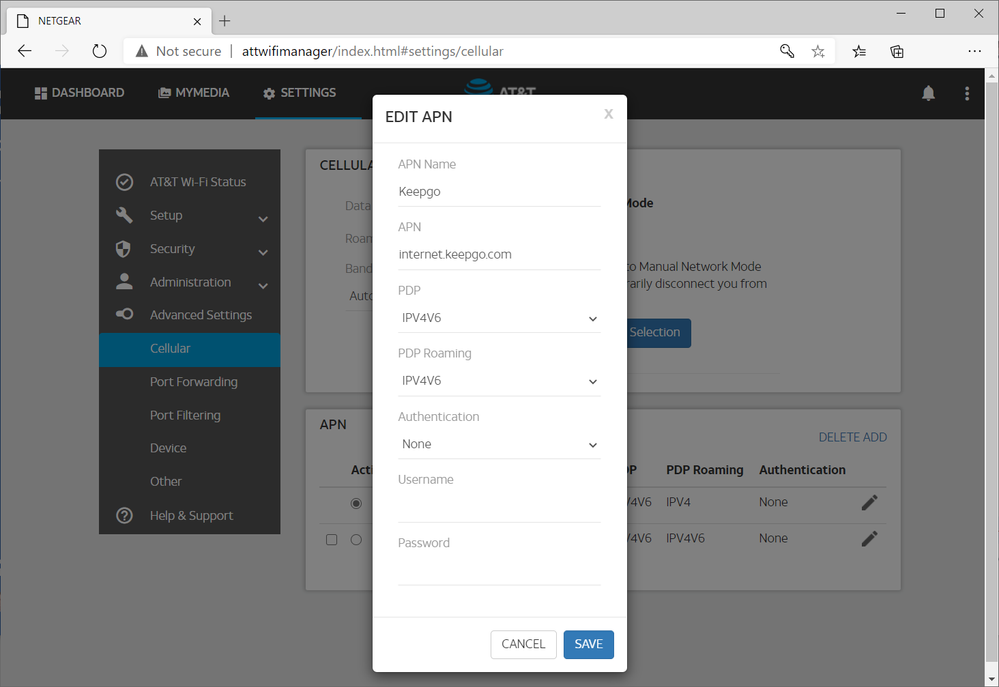Screen dimensions: 999x687
Task: Check the second APN row checkbox
Action: pos(331,540)
